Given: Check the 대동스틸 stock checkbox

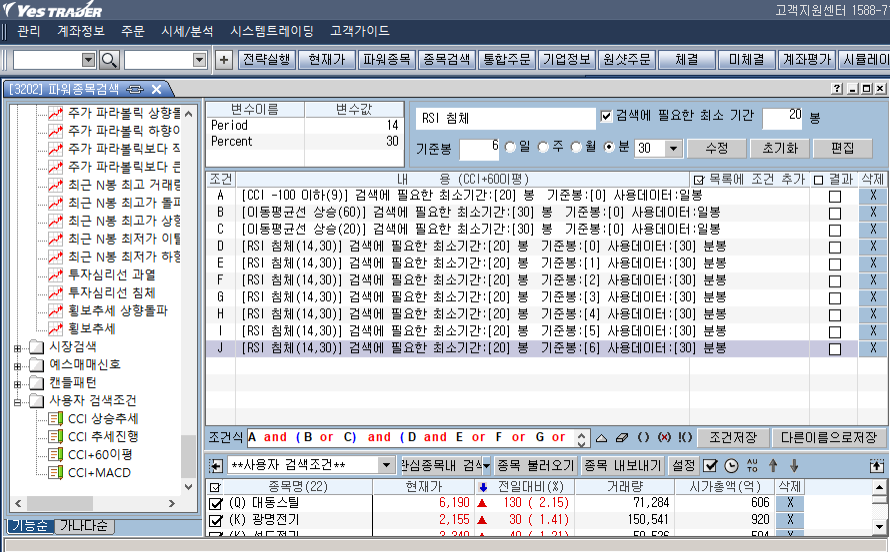Looking at the screenshot, I should (x=215, y=503).
